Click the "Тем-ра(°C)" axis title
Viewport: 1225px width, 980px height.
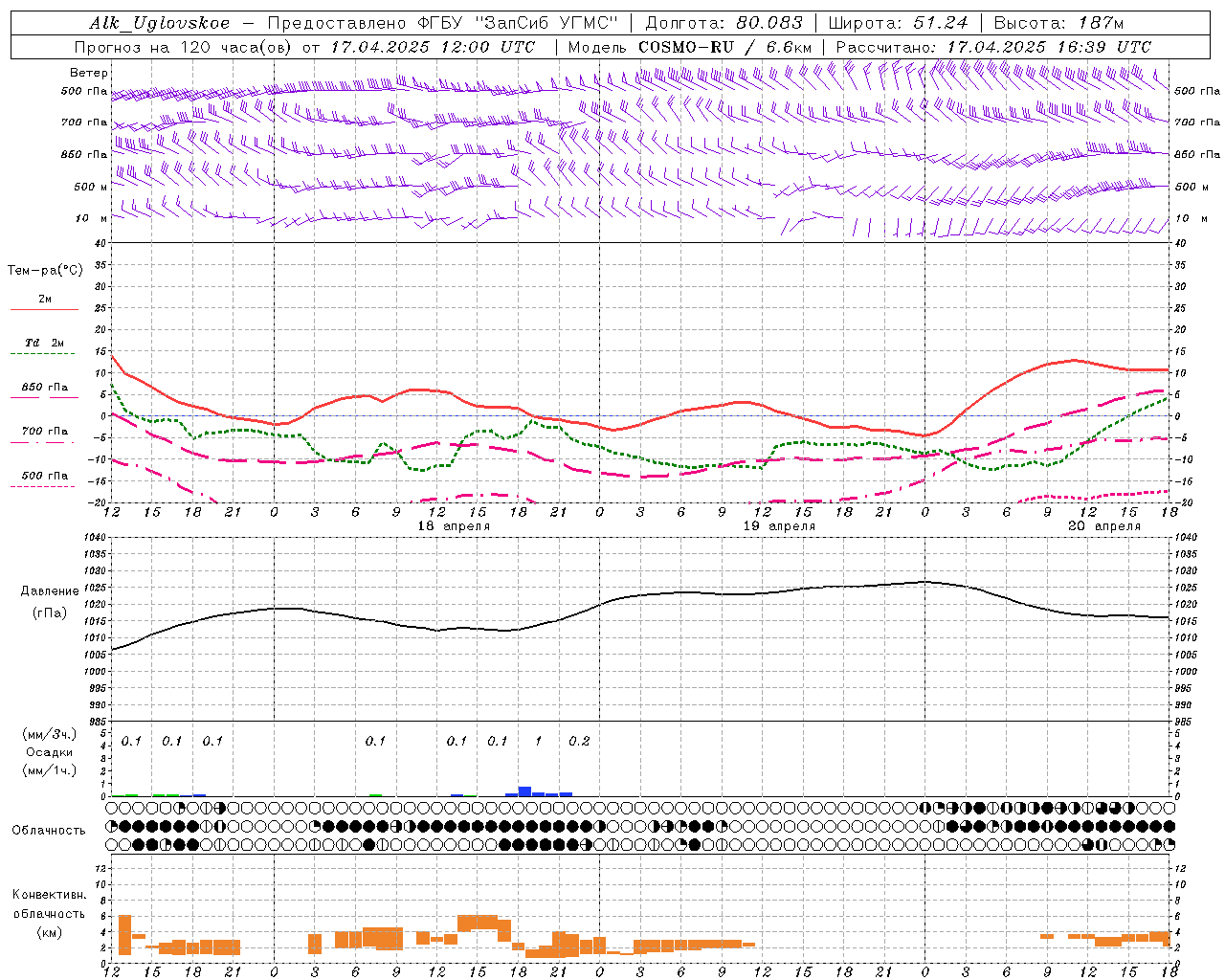click(x=45, y=271)
